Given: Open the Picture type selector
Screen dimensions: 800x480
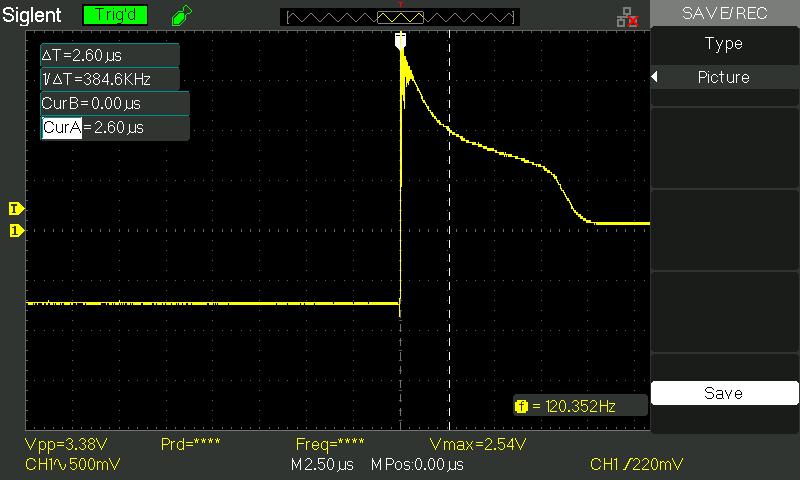Looking at the screenshot, I should click(724, 78).
